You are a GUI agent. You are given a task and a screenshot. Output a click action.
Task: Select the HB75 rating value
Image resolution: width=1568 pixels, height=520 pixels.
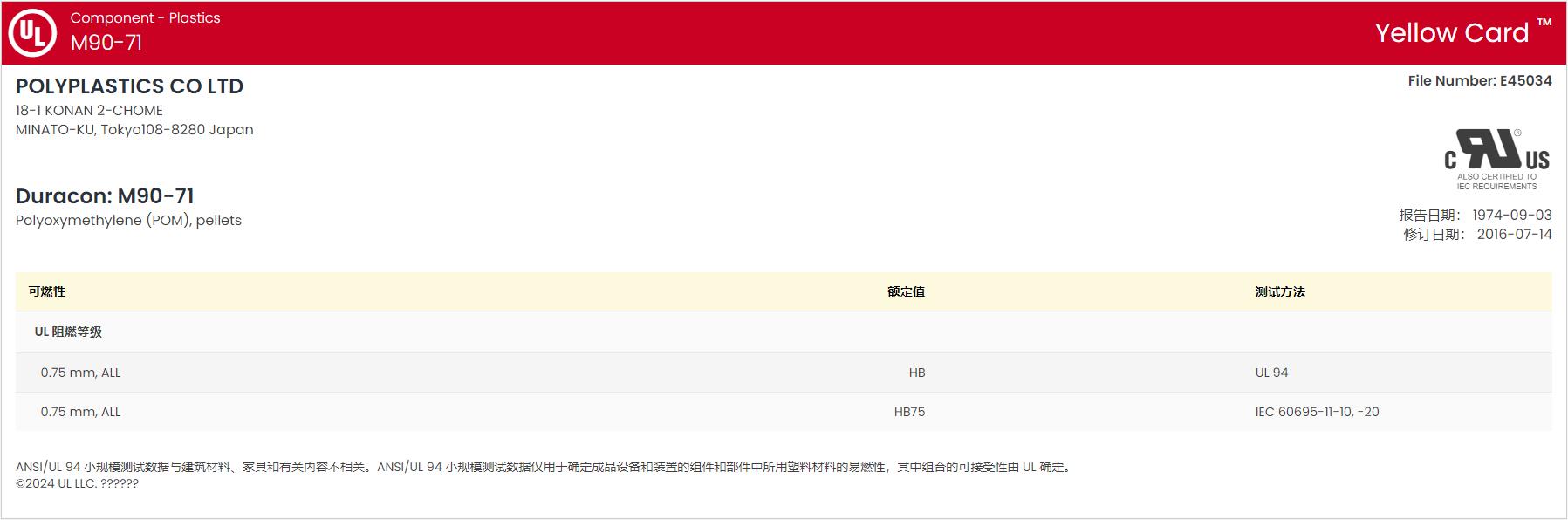coord(909,412)
